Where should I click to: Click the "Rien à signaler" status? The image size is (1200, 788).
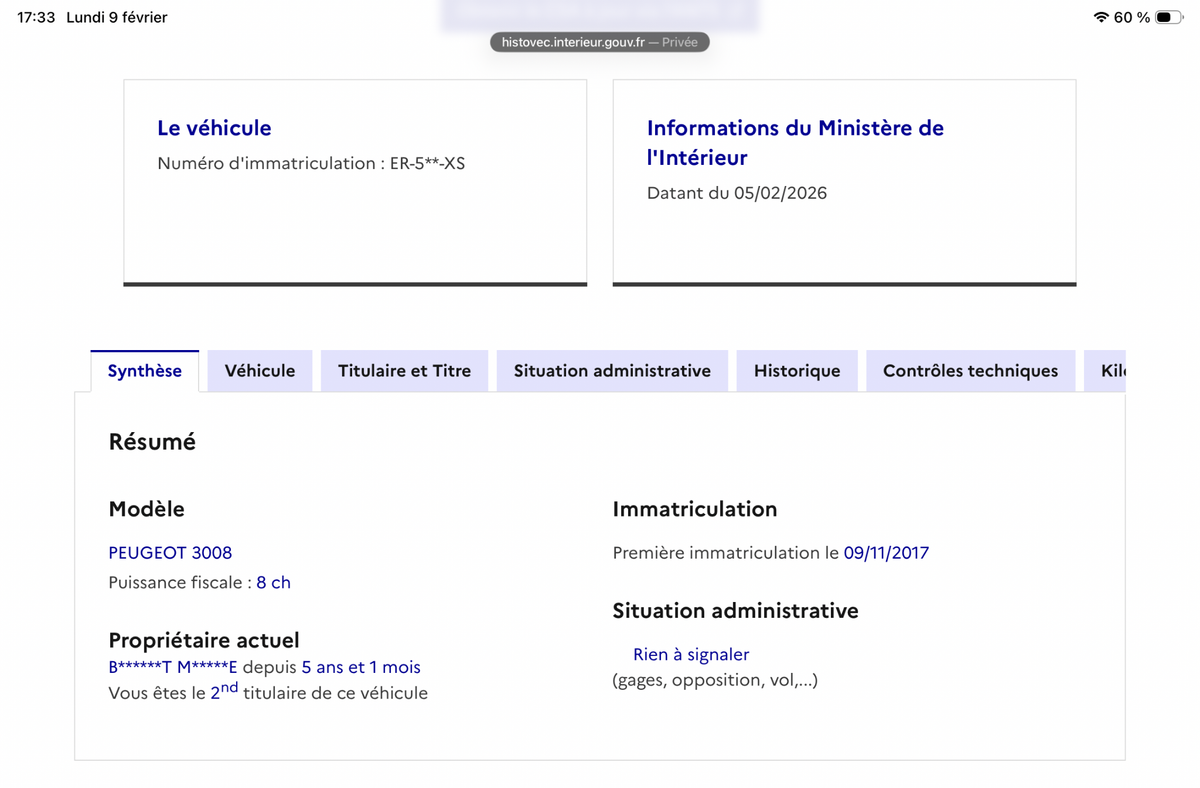[x=691, y=654]
